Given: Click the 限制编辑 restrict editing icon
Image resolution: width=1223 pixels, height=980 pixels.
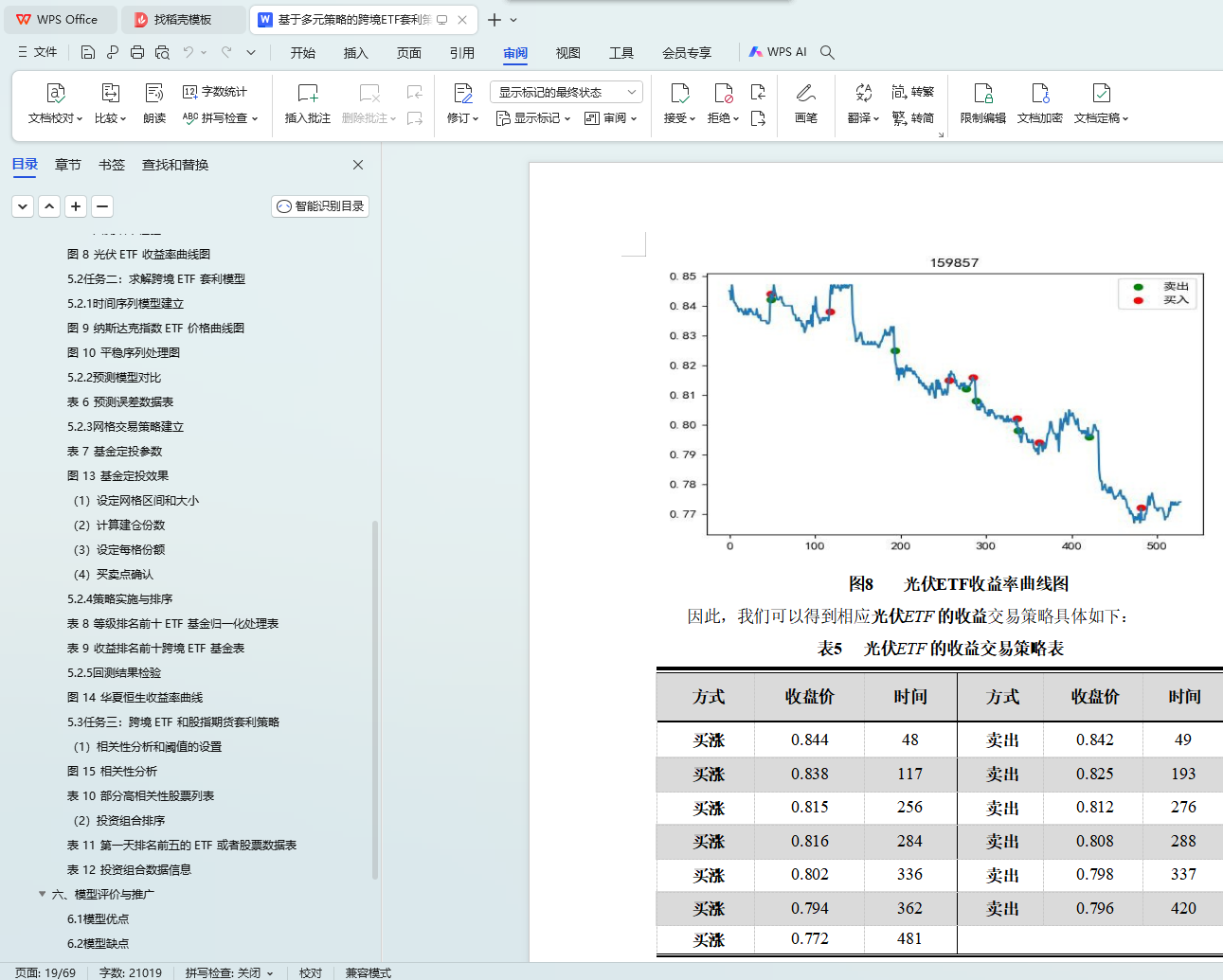Looking at the screenshot, I should [x=982, y=94].
